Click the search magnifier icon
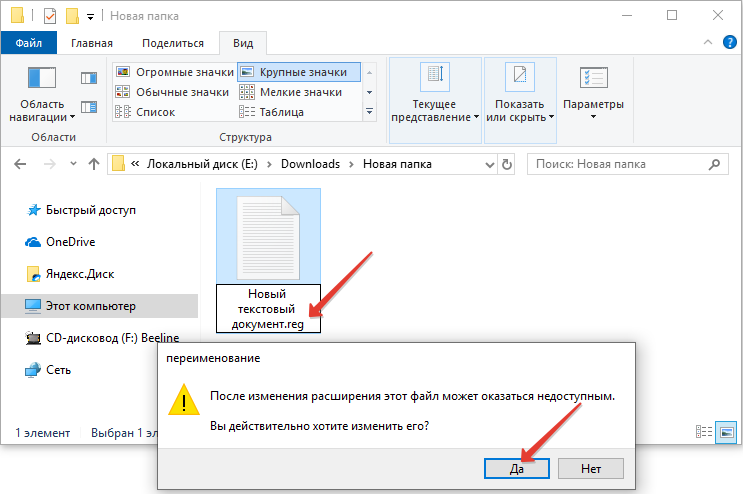Screen dimensions: 743x494 715,164
